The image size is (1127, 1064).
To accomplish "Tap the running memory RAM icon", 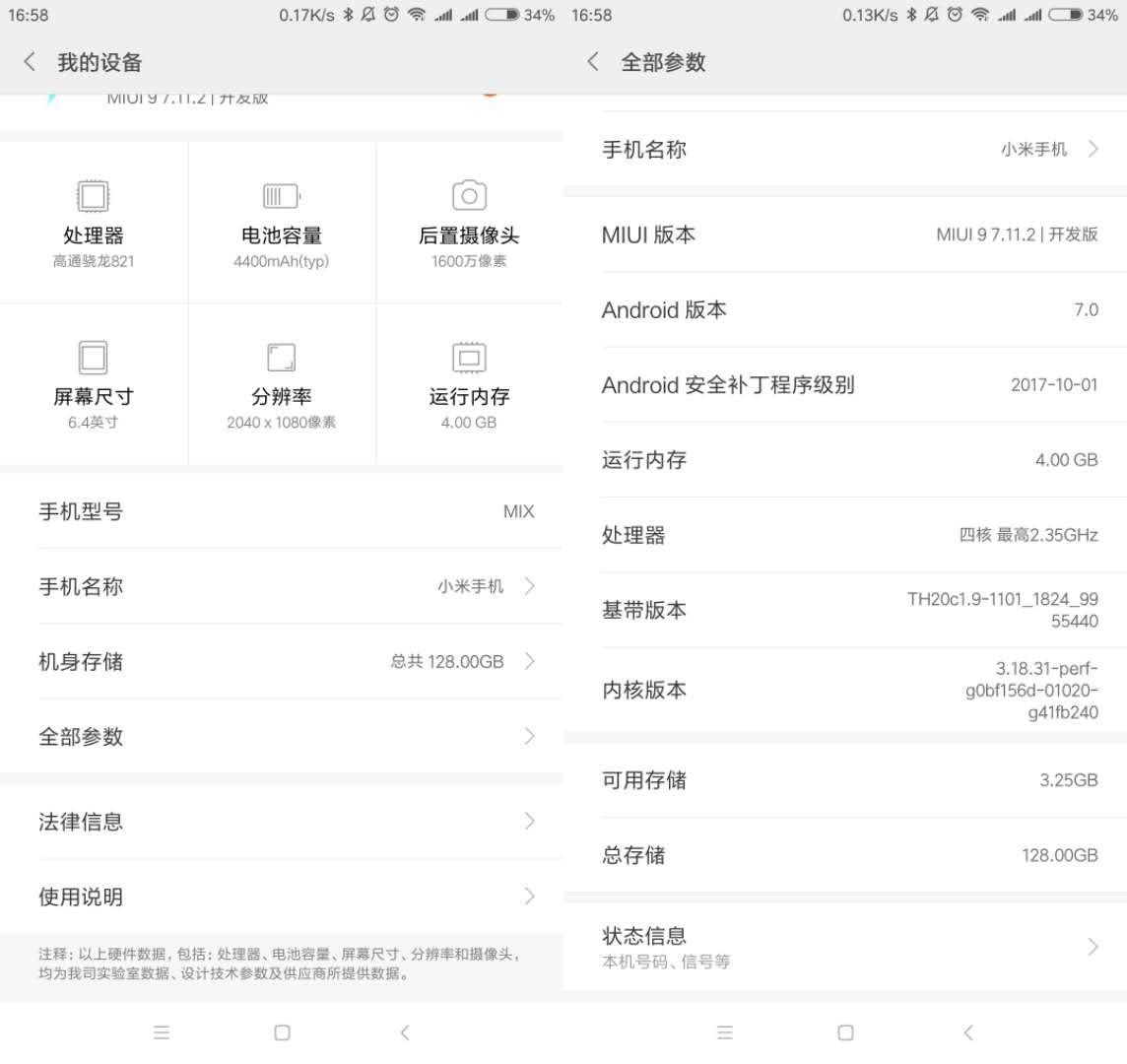I will [x=469, y=357].
